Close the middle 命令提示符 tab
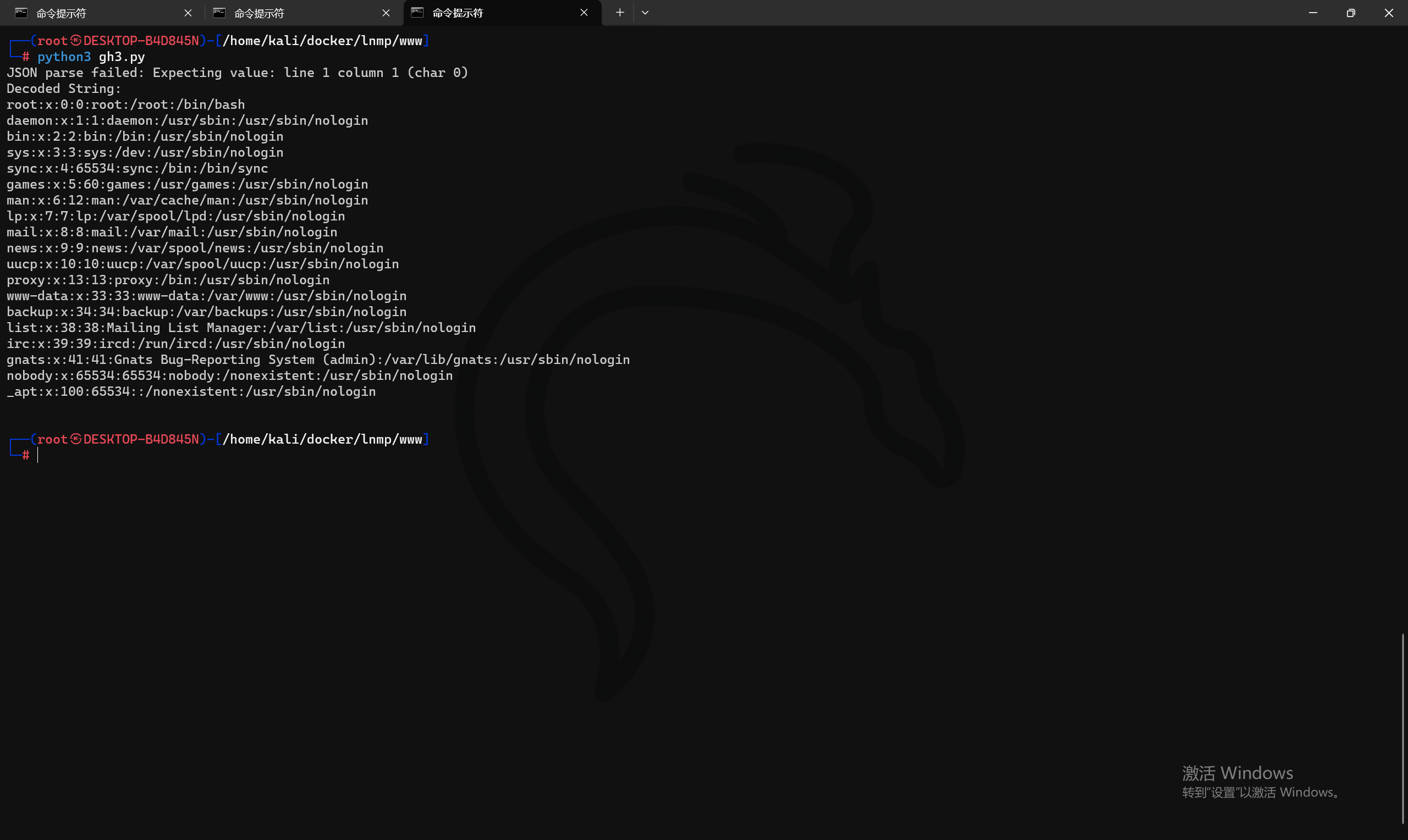This screenshot has width=1408, height=840. (x=386, y=13)
